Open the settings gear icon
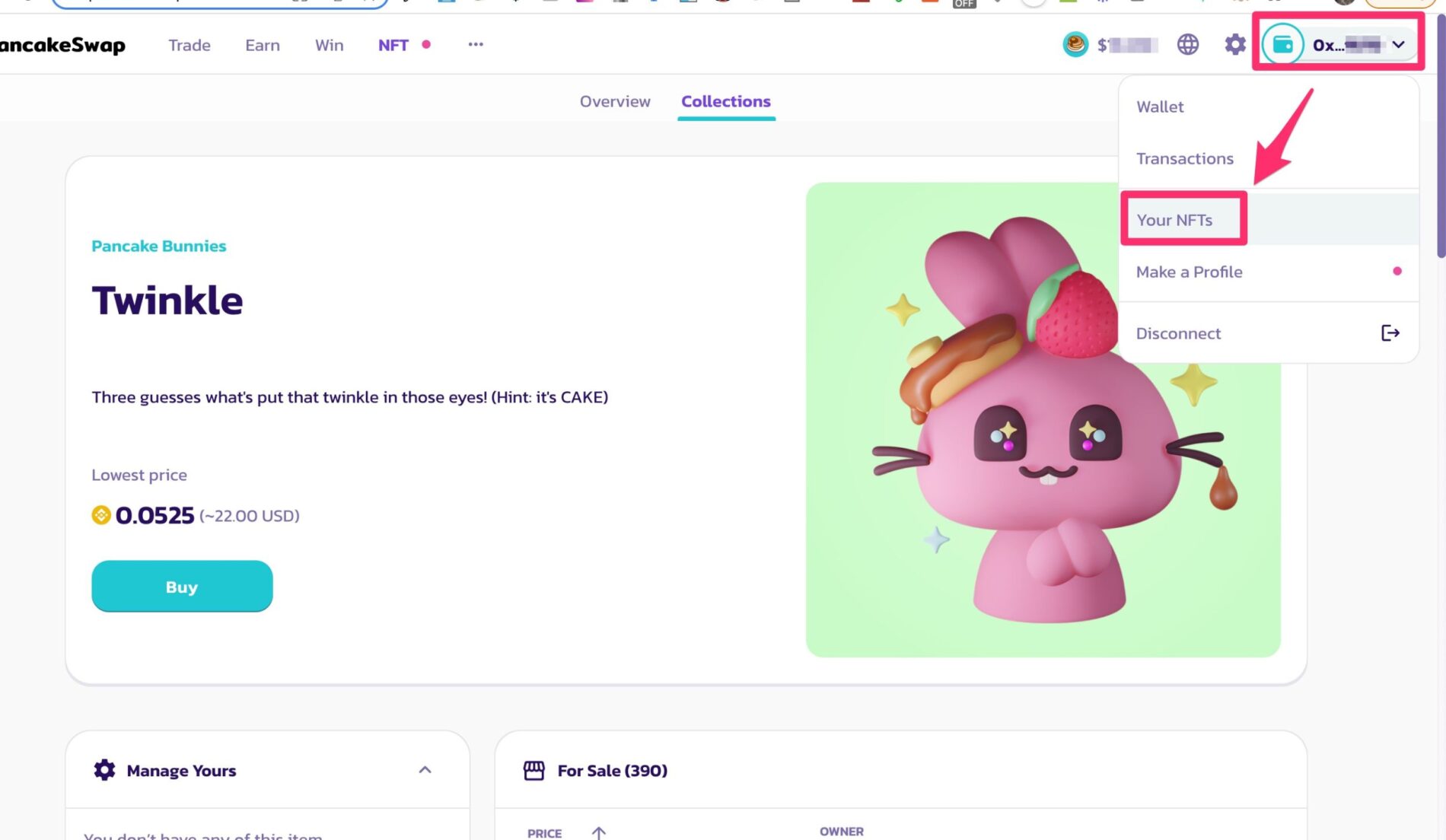The width and height of the screenshot is (1446, 840). click(1234, 45)
